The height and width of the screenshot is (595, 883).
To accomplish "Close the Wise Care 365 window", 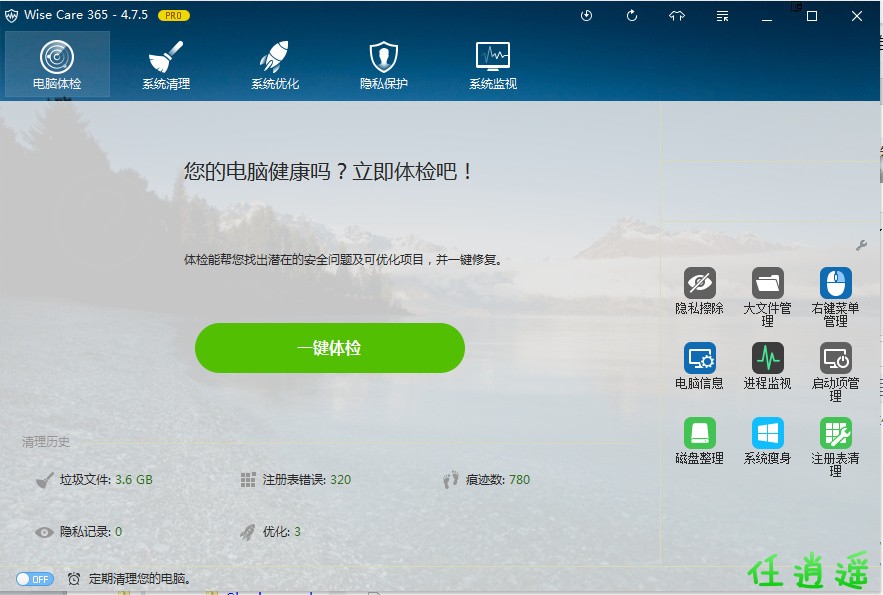I will [x=857, y=16].
